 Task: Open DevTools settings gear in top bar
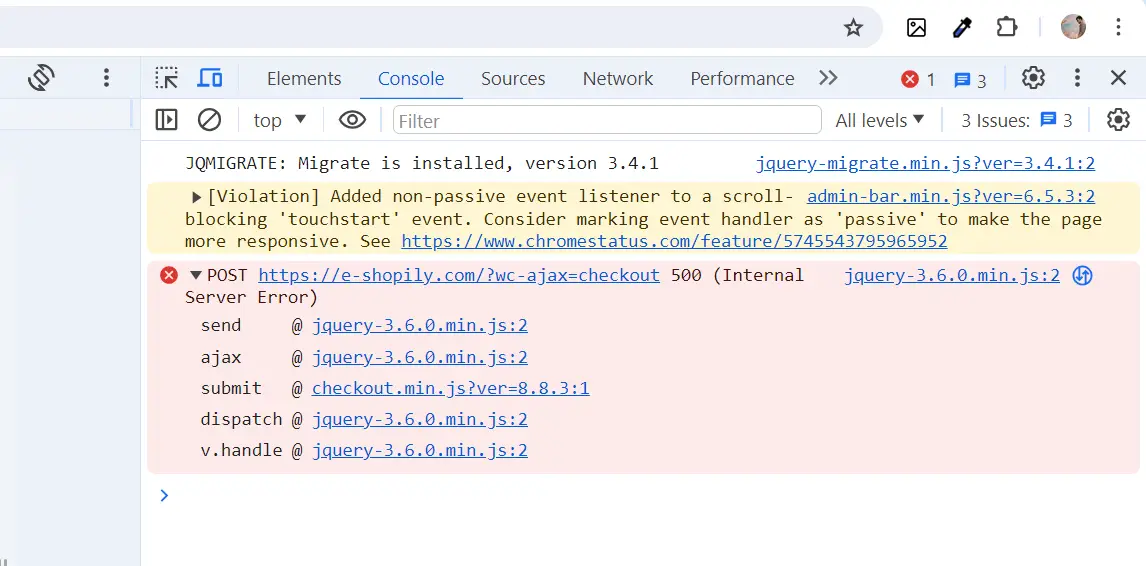click(1033, 78)
